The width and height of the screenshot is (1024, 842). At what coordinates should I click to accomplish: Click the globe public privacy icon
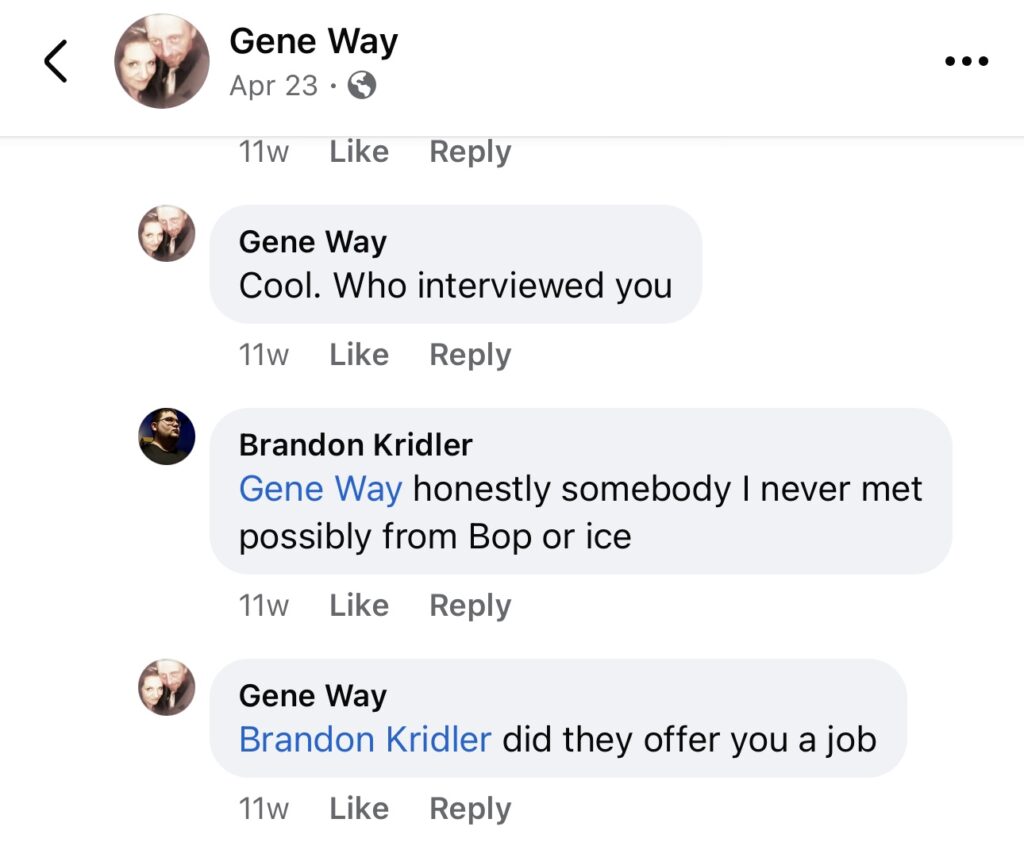click(361, 87)
